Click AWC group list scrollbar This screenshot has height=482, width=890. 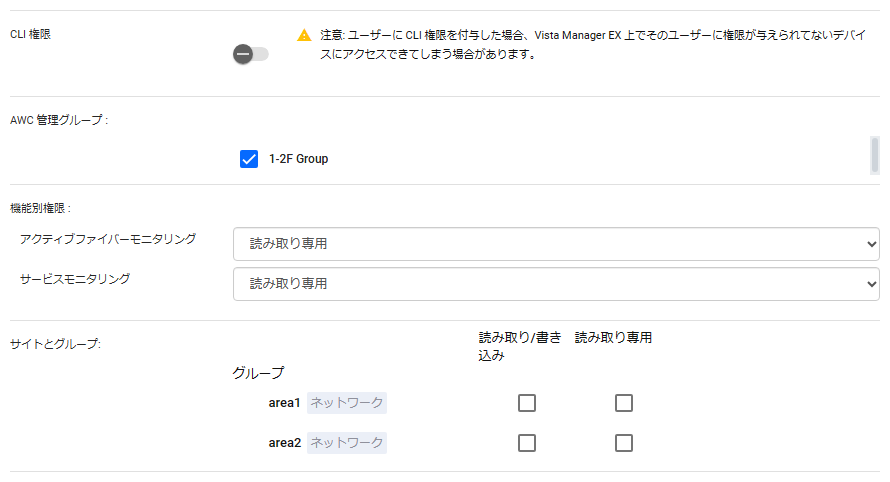click(875, 155)
